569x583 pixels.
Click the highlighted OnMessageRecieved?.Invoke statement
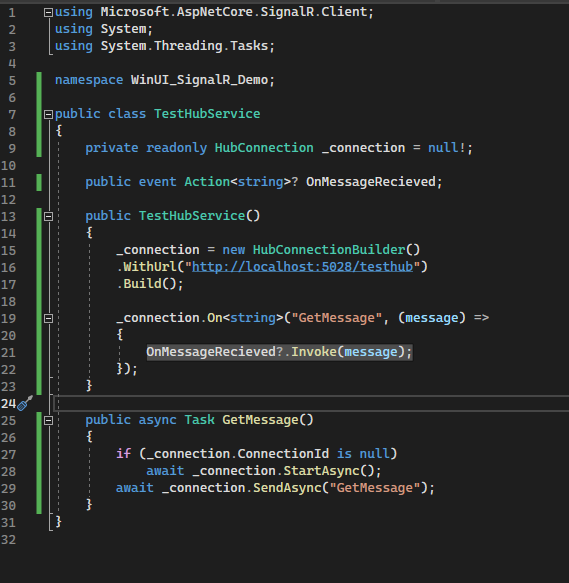(x=279, y=352)
